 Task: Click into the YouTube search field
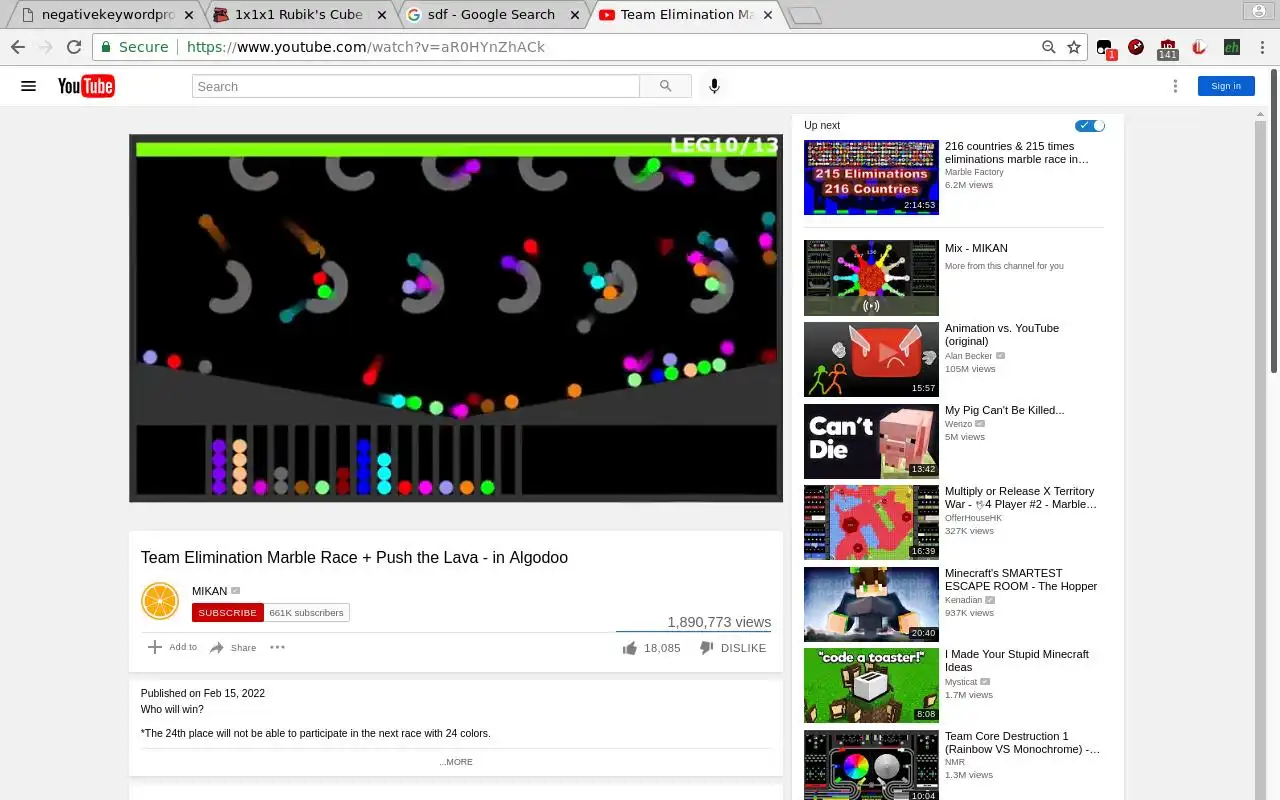point(415,86)
